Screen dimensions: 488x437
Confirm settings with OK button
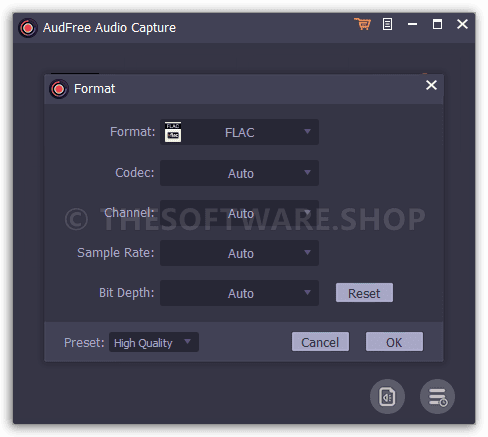394,342
